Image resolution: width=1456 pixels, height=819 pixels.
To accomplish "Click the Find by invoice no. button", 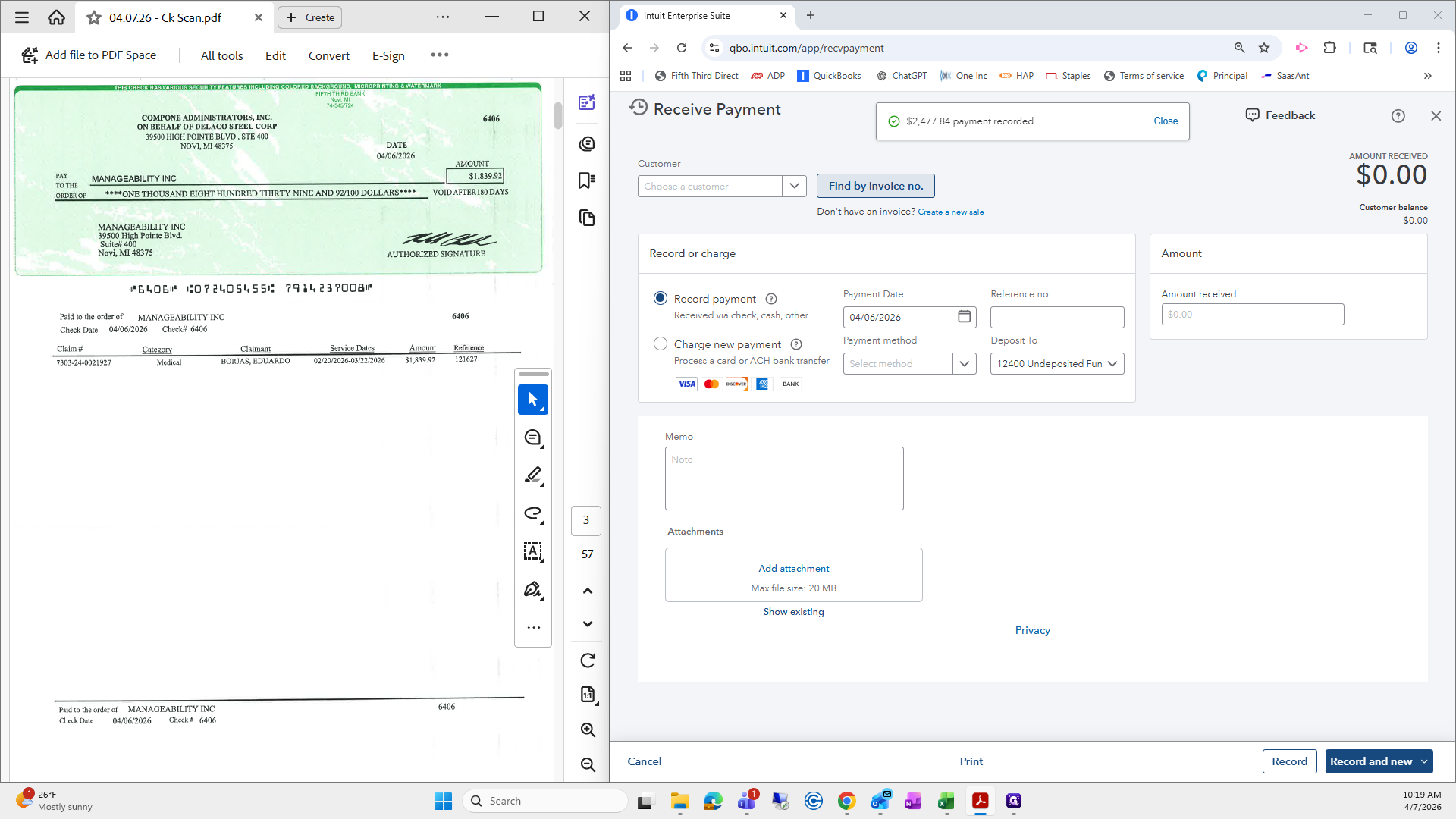I will pos(875,186).
